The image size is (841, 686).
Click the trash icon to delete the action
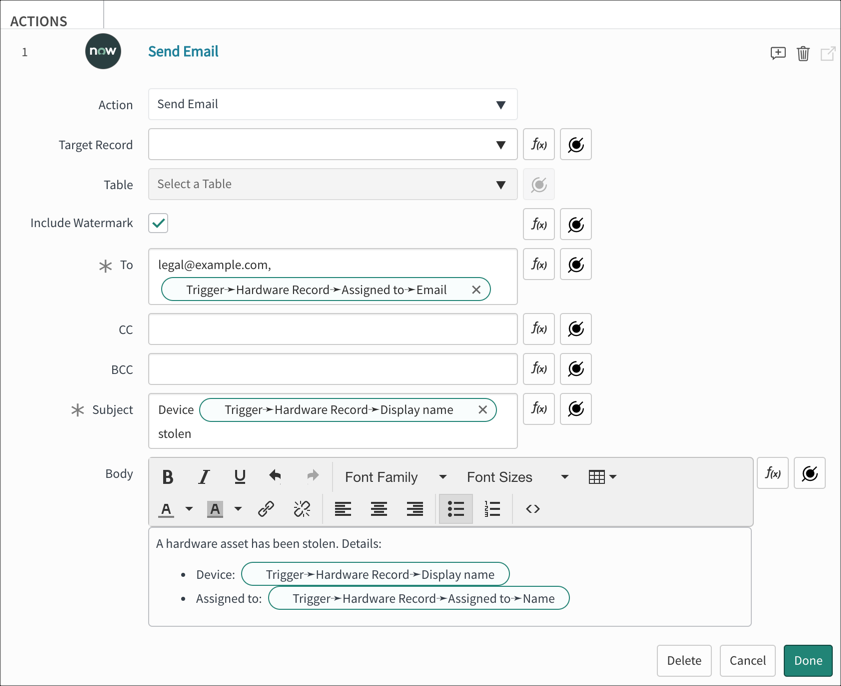pyautogui.click(x=803, y=53)
